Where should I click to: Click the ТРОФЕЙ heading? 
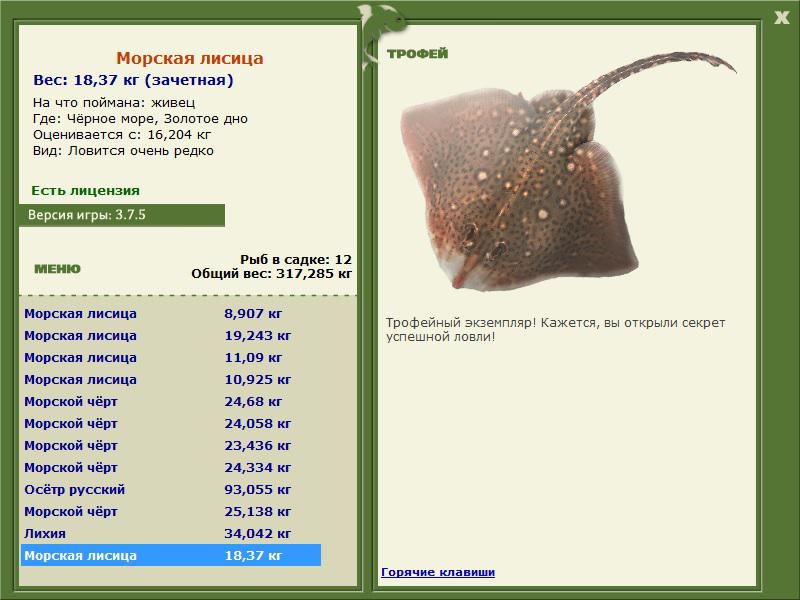417,54
